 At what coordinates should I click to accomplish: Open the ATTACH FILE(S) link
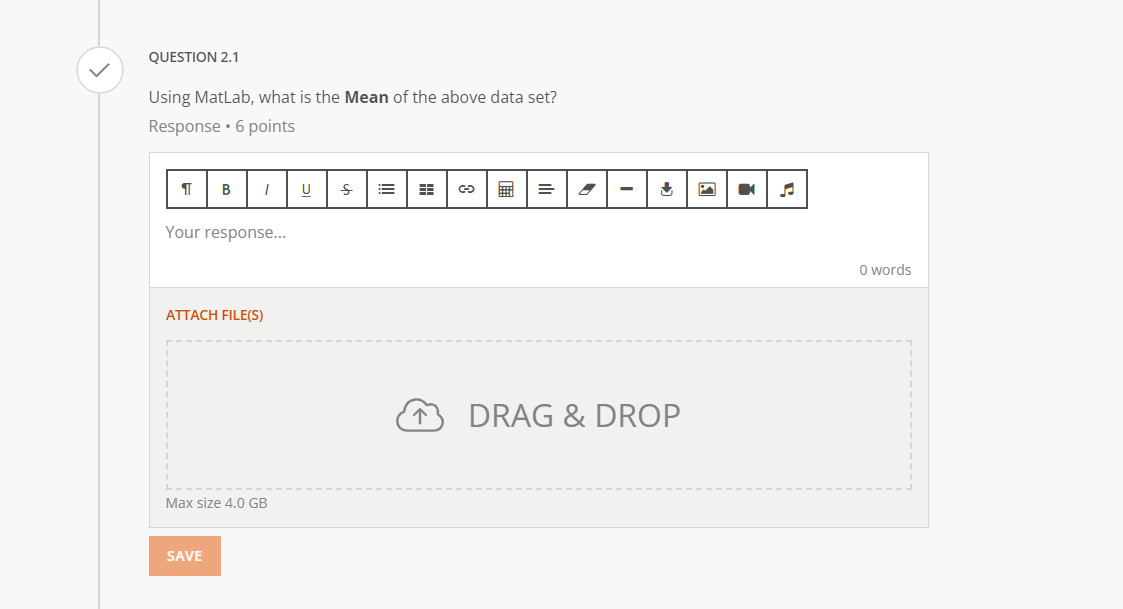214,314
